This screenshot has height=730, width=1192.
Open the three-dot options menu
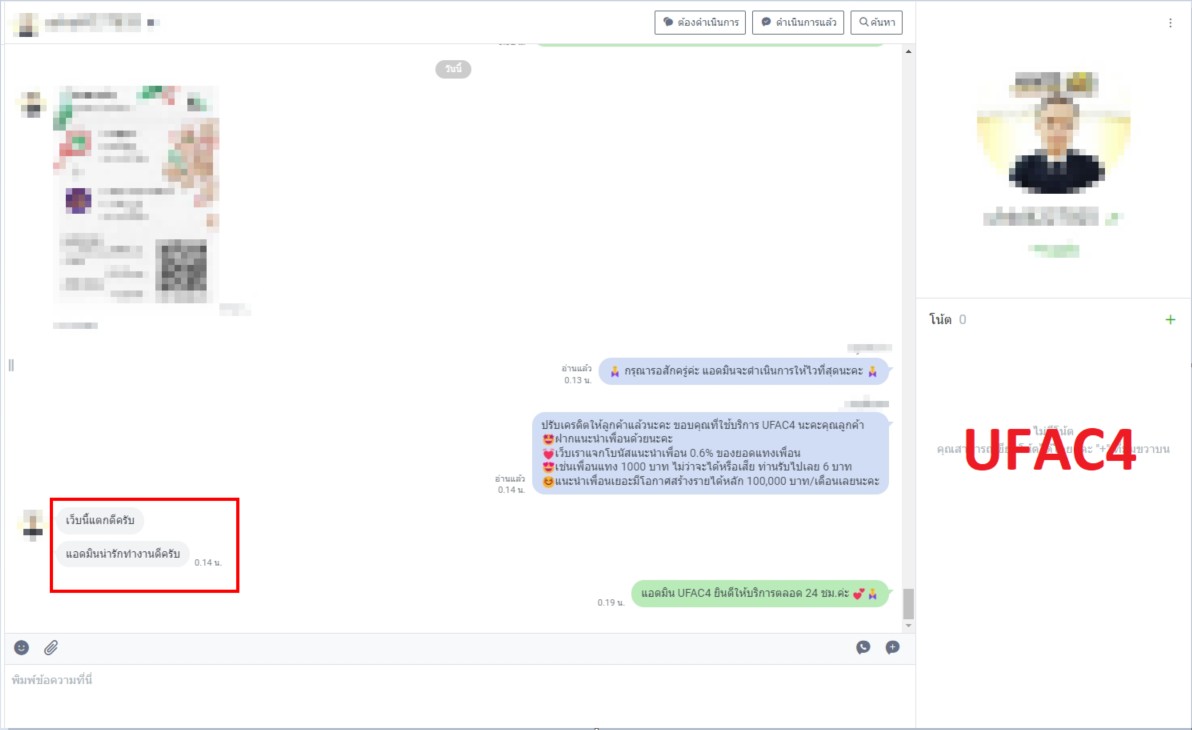(1170, 23)
